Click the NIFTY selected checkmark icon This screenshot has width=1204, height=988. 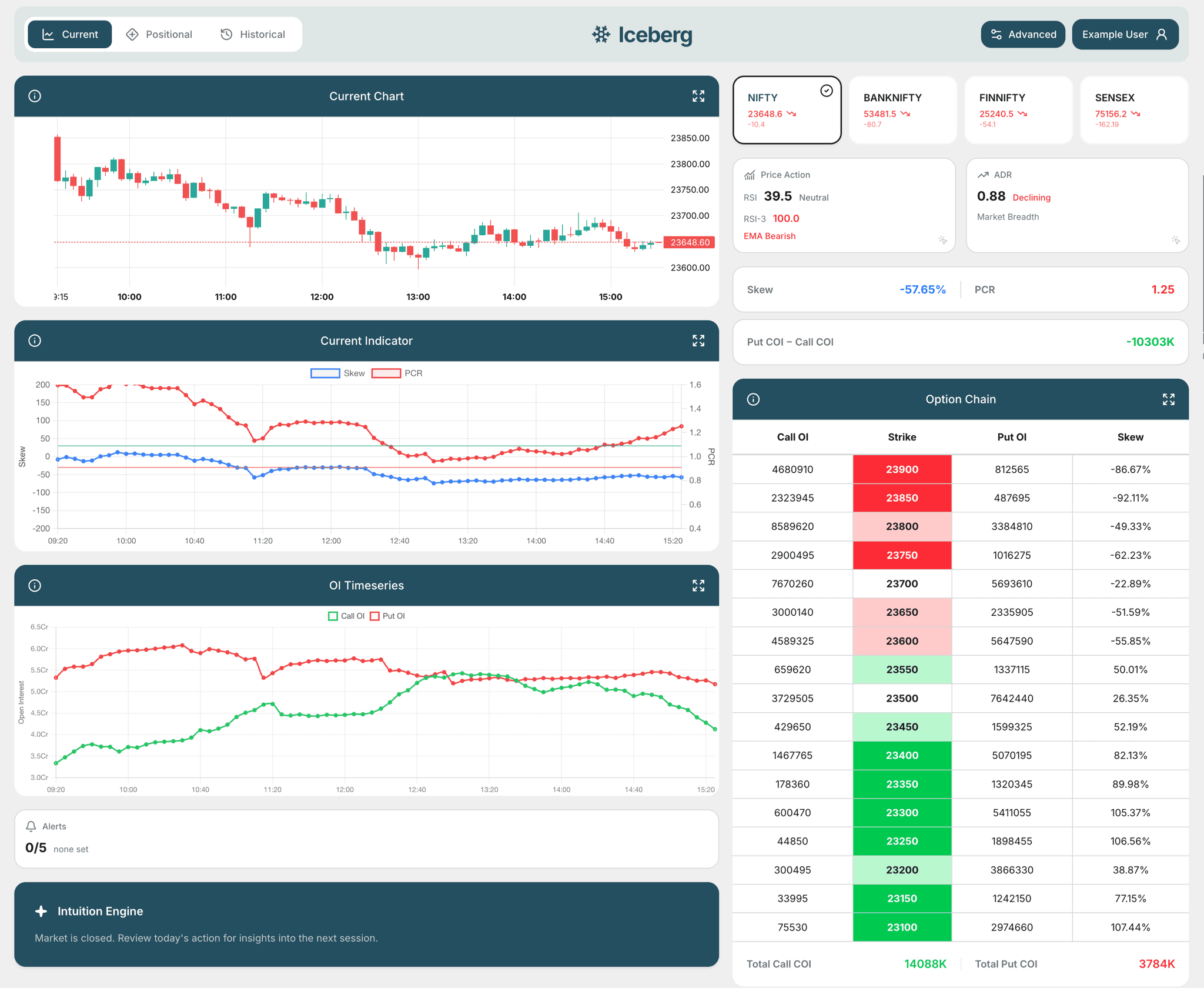(x=826, y=91)
